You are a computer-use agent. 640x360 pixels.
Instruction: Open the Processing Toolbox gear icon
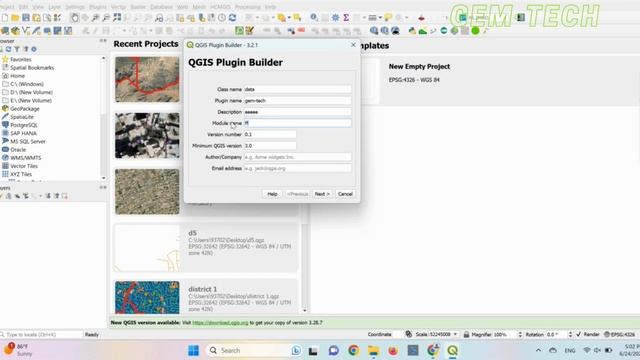tap(335, 18)
